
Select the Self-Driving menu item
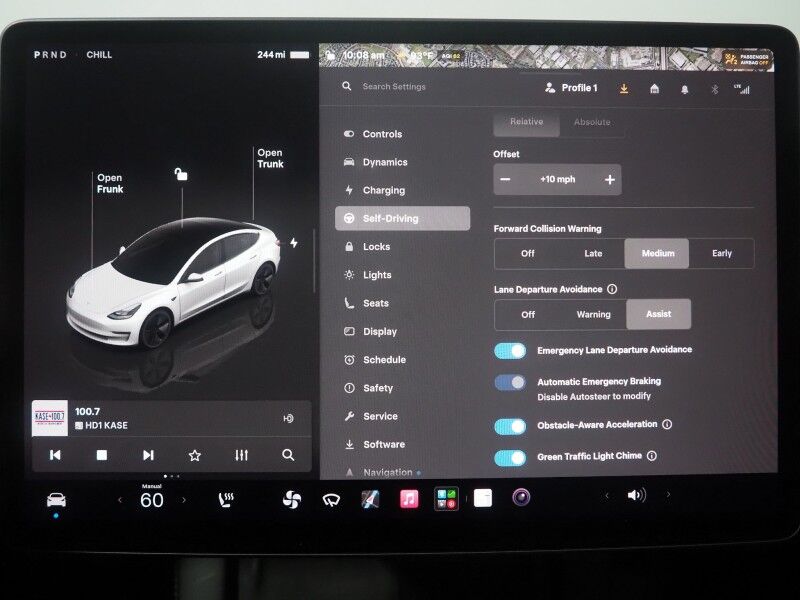coord(402,218)
